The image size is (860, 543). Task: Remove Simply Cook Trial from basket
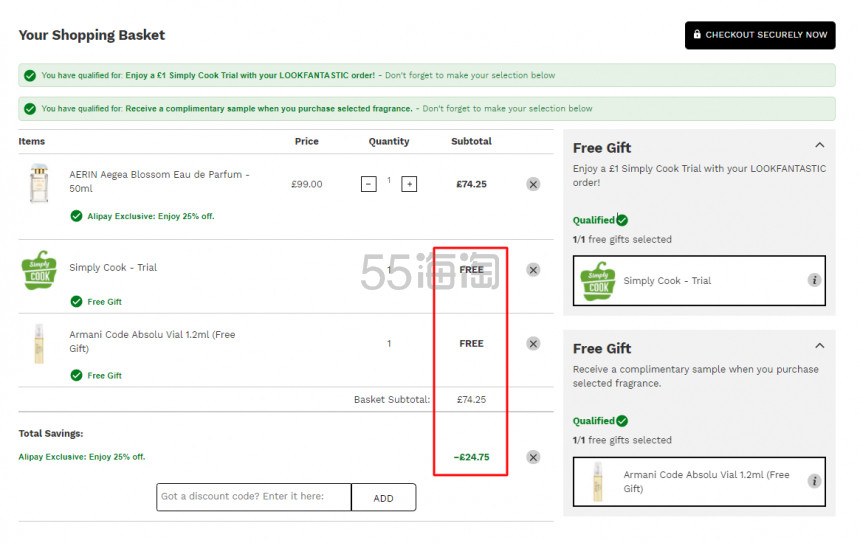click(x=533, y=270)
